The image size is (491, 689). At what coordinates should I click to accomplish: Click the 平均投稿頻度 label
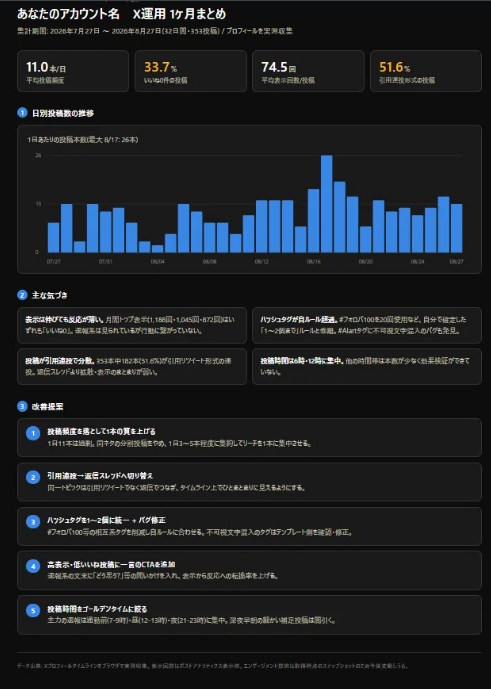click(x=45, y=80)
